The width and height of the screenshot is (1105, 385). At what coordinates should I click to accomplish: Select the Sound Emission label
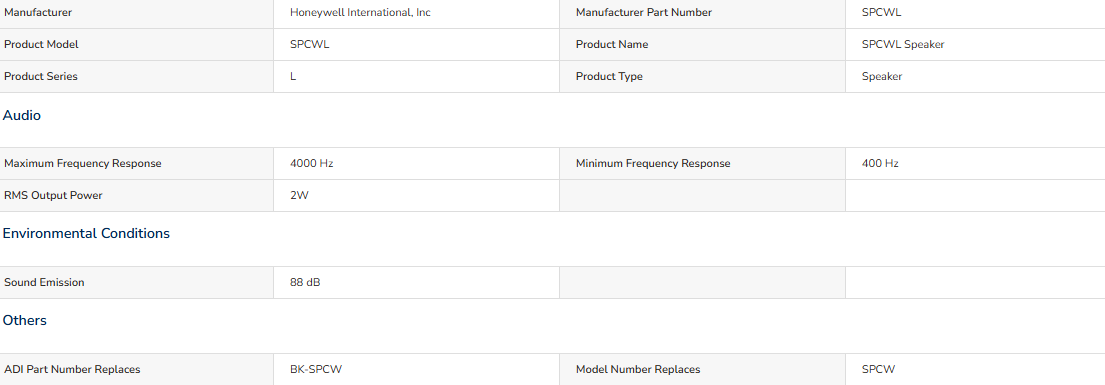[x=44, y=282]
